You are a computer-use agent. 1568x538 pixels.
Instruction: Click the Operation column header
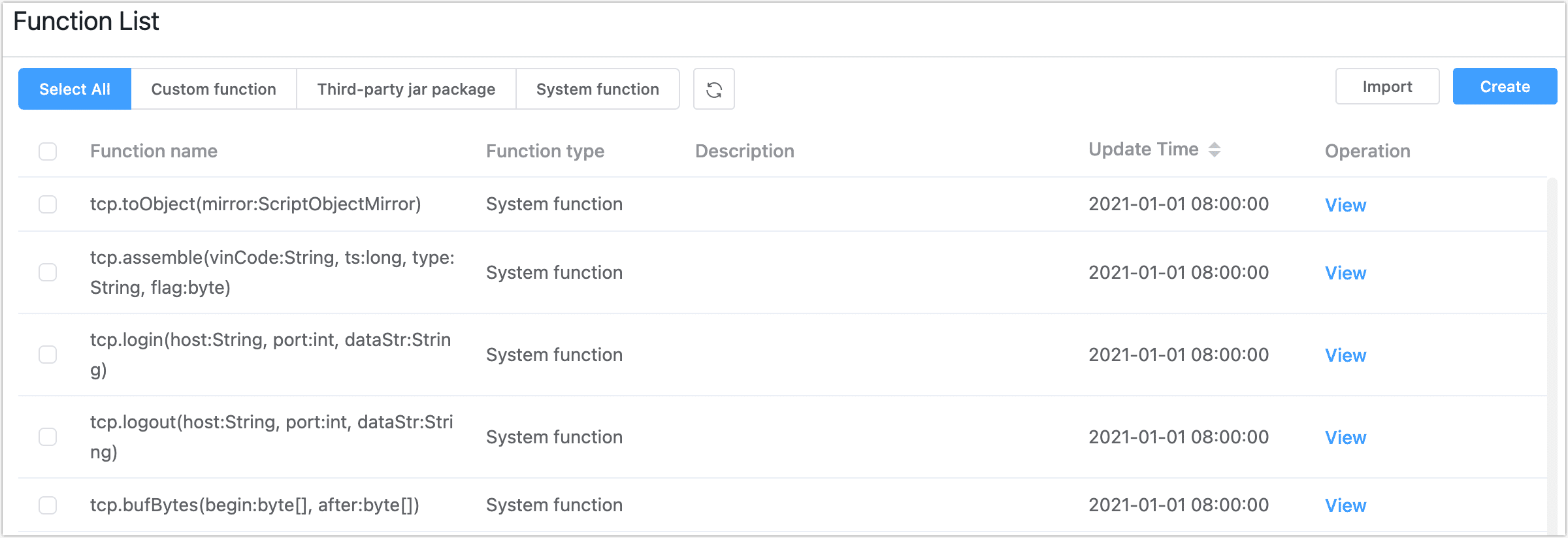click(x=1367, y=151)
